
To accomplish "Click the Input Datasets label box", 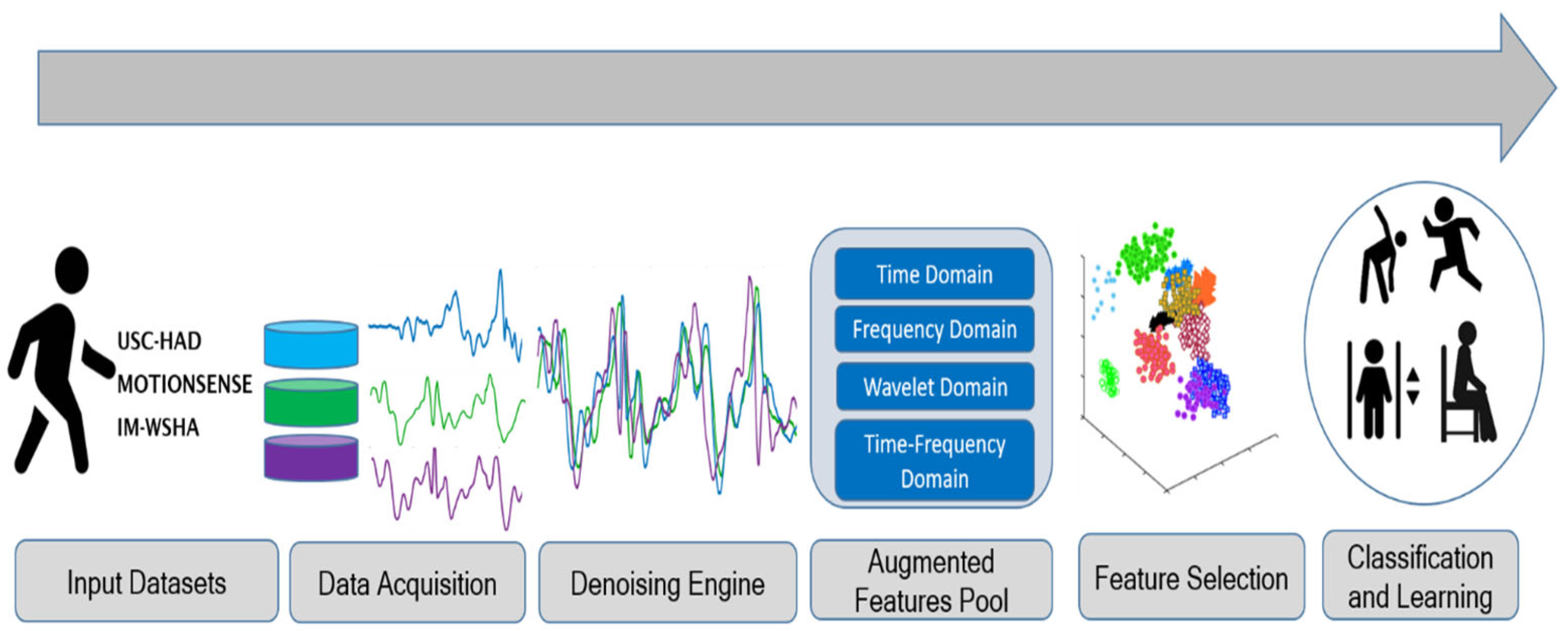I will click(x=147, y=582).
